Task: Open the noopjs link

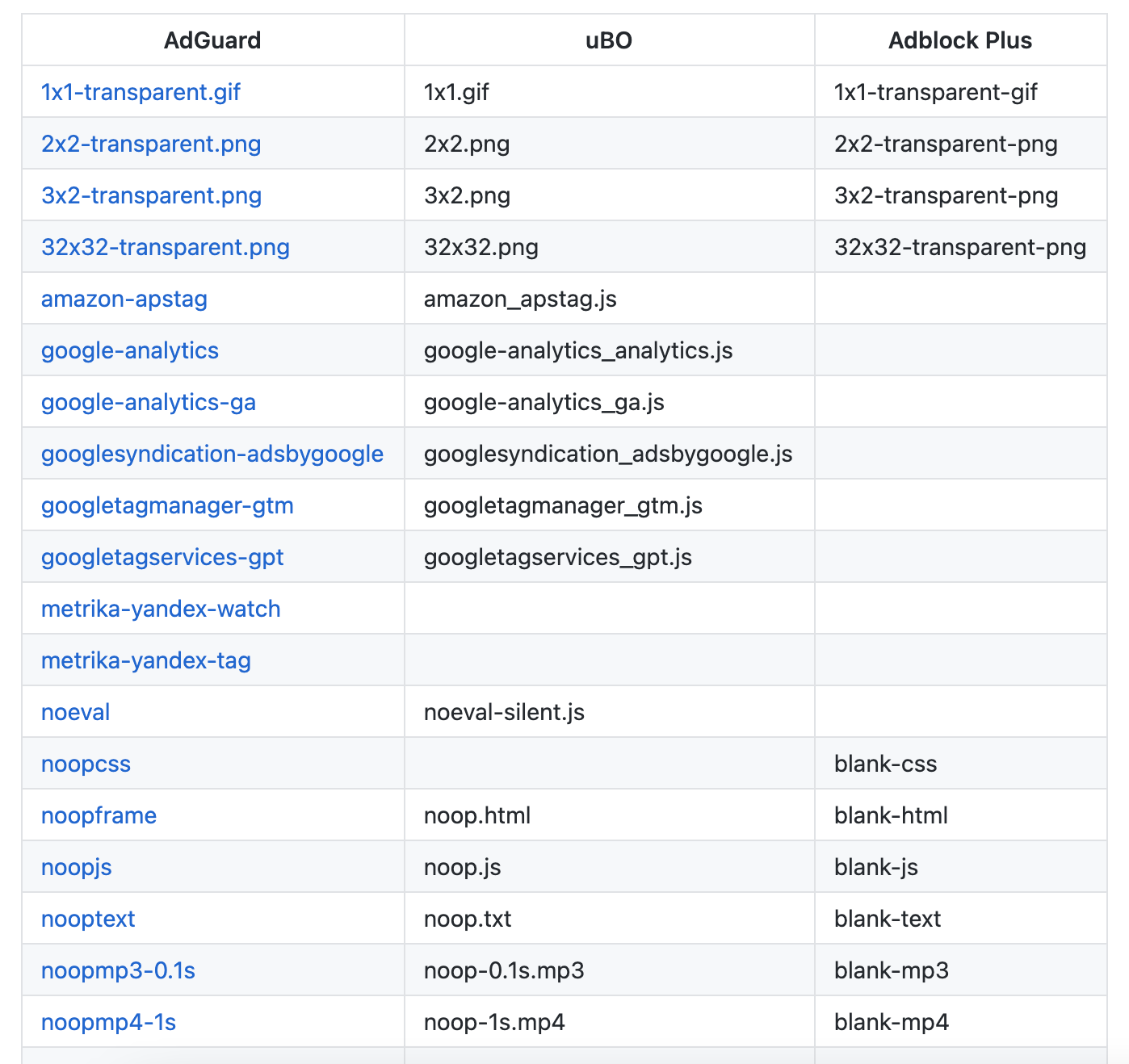Action: point(77,867)
